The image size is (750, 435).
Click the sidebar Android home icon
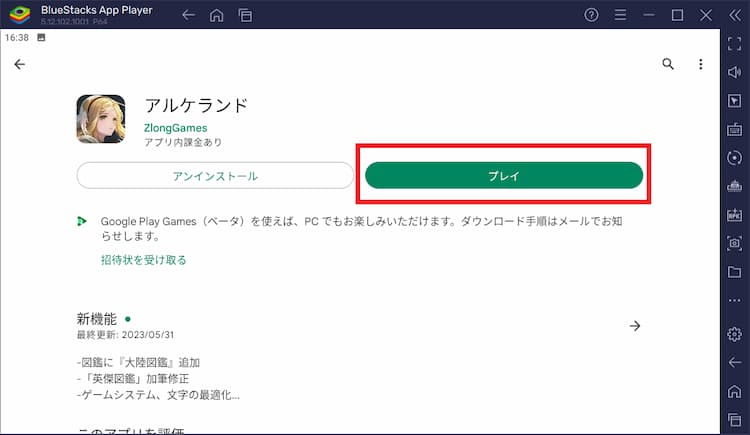734,391
